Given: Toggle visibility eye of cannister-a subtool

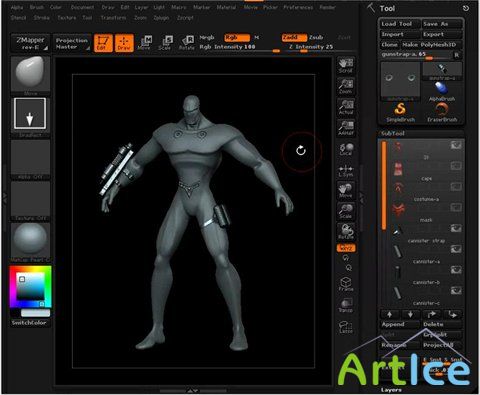Looking at the screenshot, I should (456, 249).
